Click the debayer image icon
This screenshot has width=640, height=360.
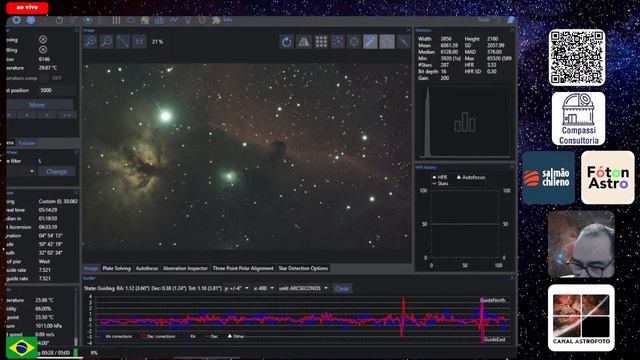pos(387,42)
